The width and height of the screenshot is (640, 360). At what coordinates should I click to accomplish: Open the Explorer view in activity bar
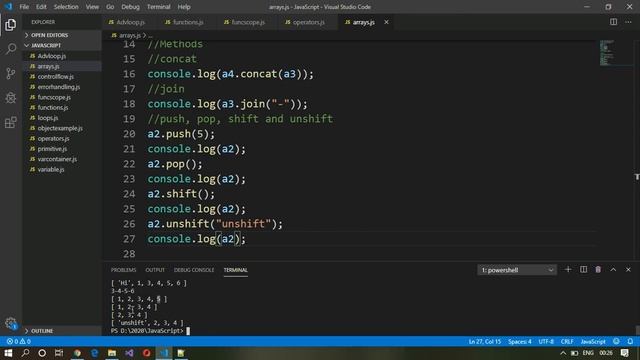point(11,25)
